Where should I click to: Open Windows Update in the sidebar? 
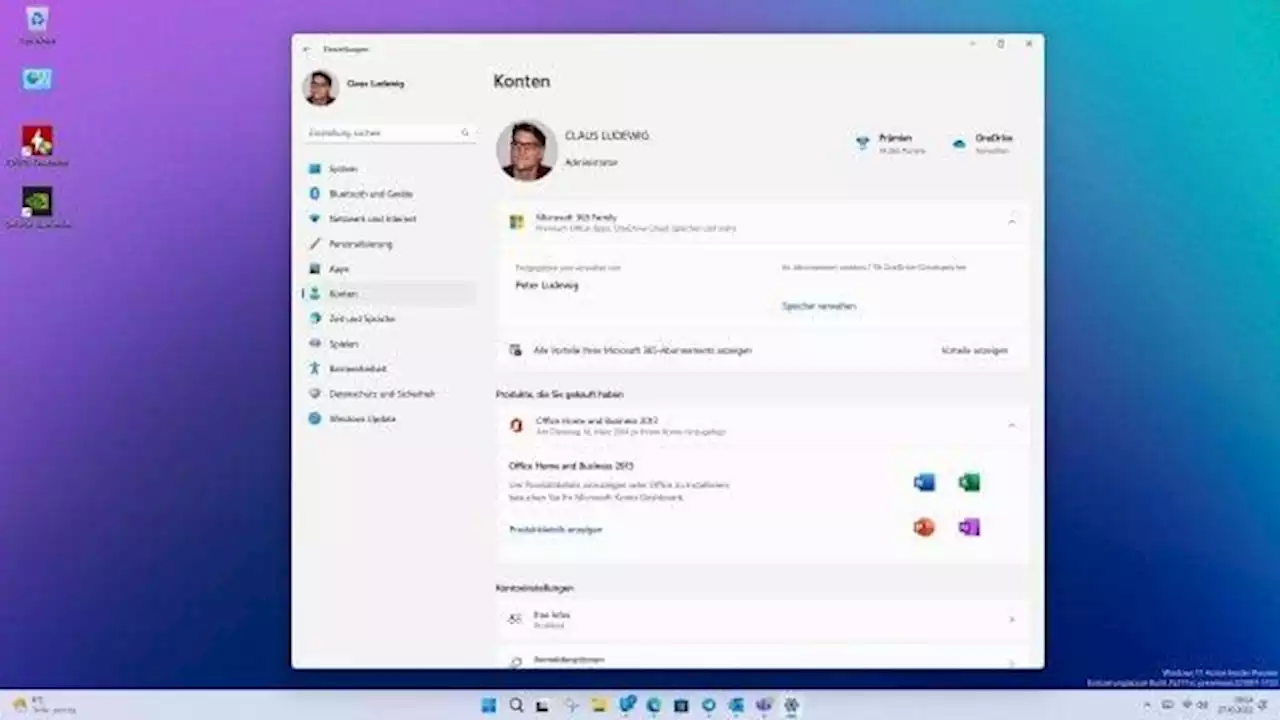click(x=388, y=419)
